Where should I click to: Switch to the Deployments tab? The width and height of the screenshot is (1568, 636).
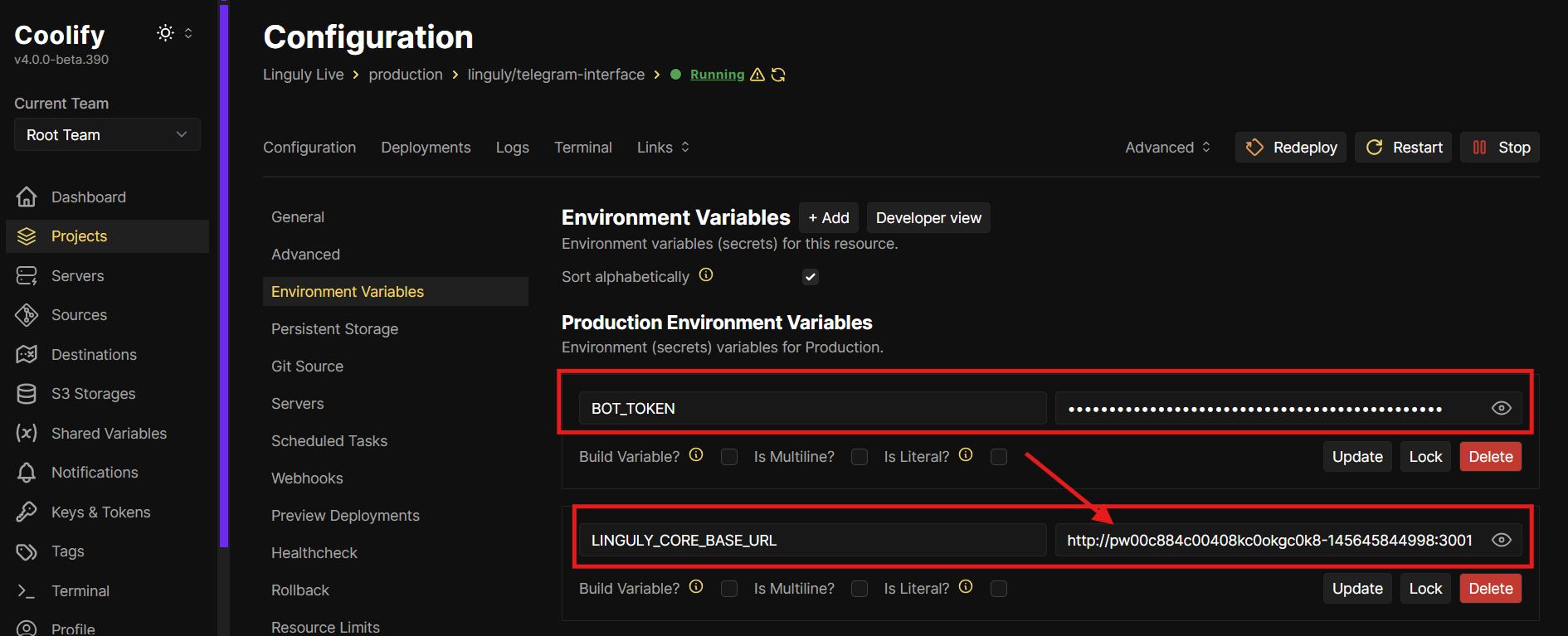(x=426, y=147)
